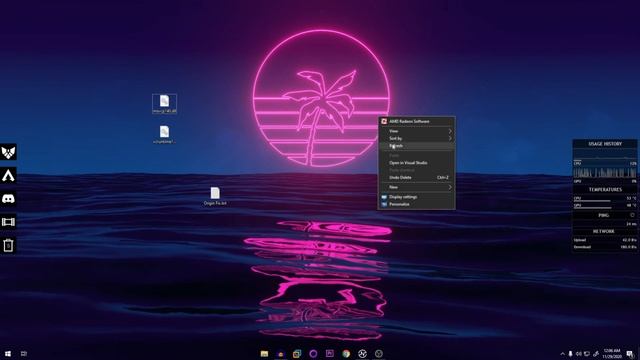The width and height of the screenshot is (640, 360).
Task: Choose Undo Delete in the context menu
Action: pos(416,178)
